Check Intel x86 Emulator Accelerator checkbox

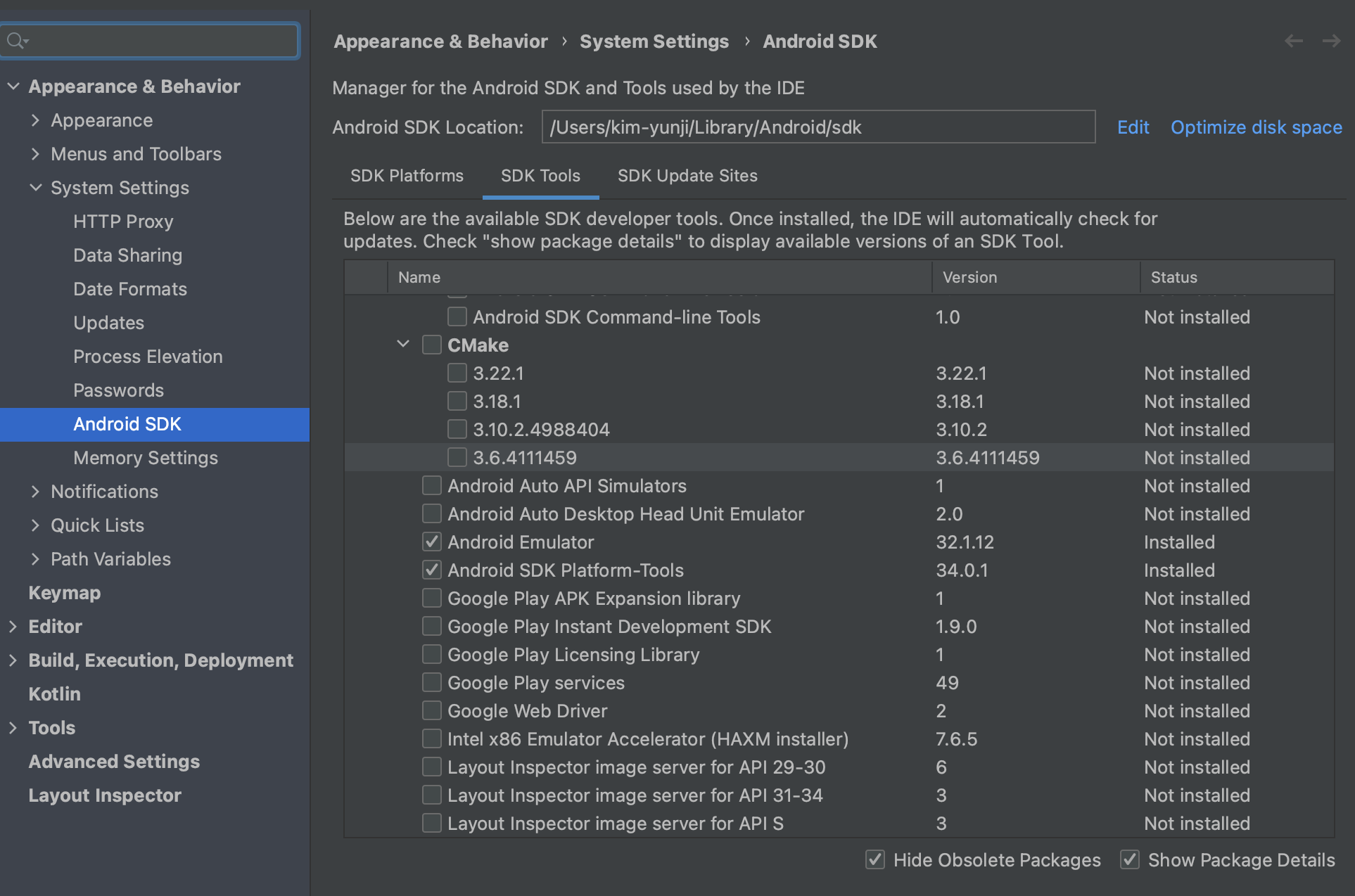click(x=432, y=738)
